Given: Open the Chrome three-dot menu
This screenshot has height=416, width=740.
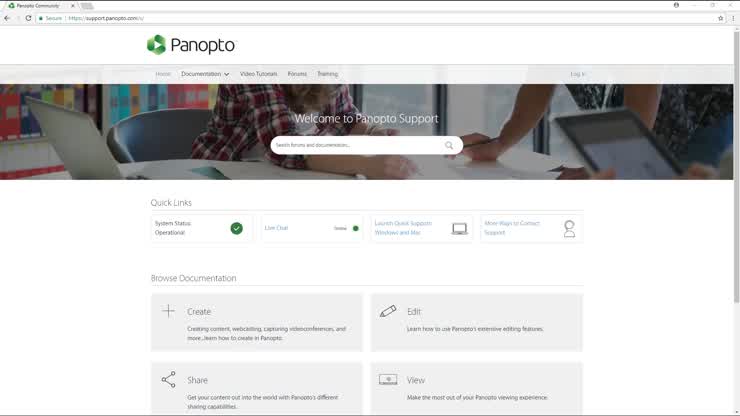Looking at the screenshot, I should tap(732, 18).
